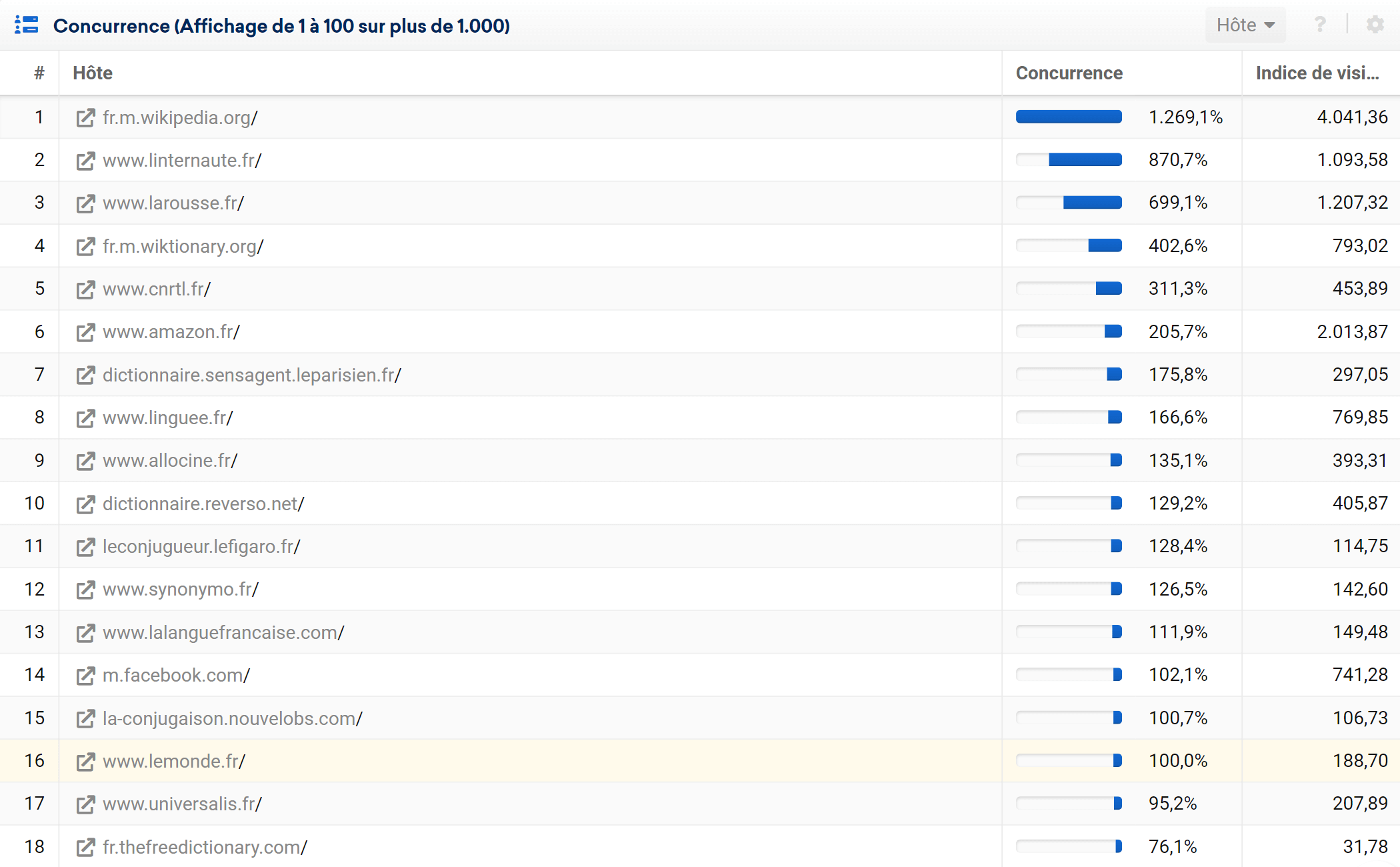Click the concurrence bar for fr.m.wikipedia.org
Screen dimensions: 1400x867
coord(1069,117)
